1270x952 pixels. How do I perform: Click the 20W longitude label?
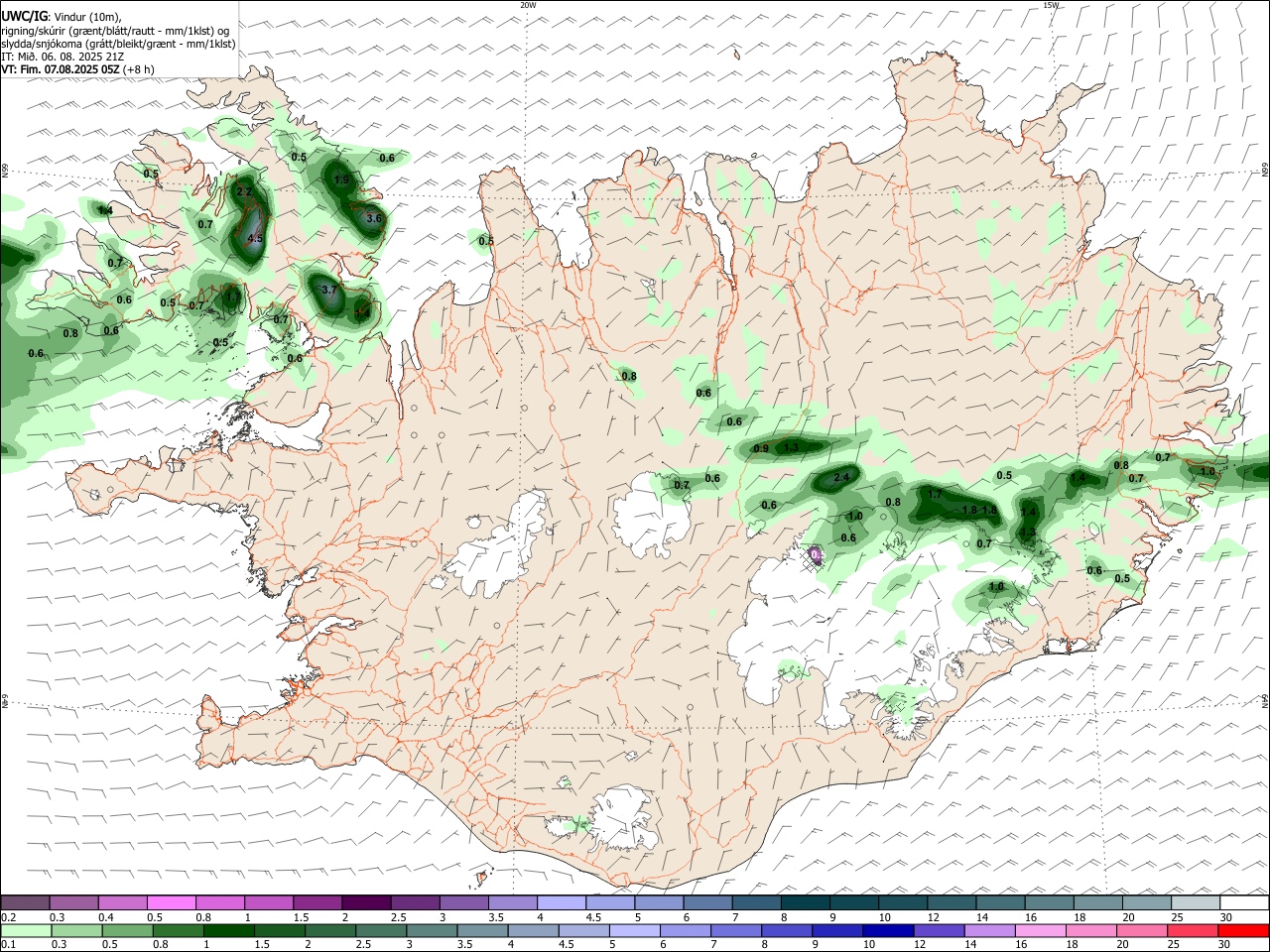(528, 5)
